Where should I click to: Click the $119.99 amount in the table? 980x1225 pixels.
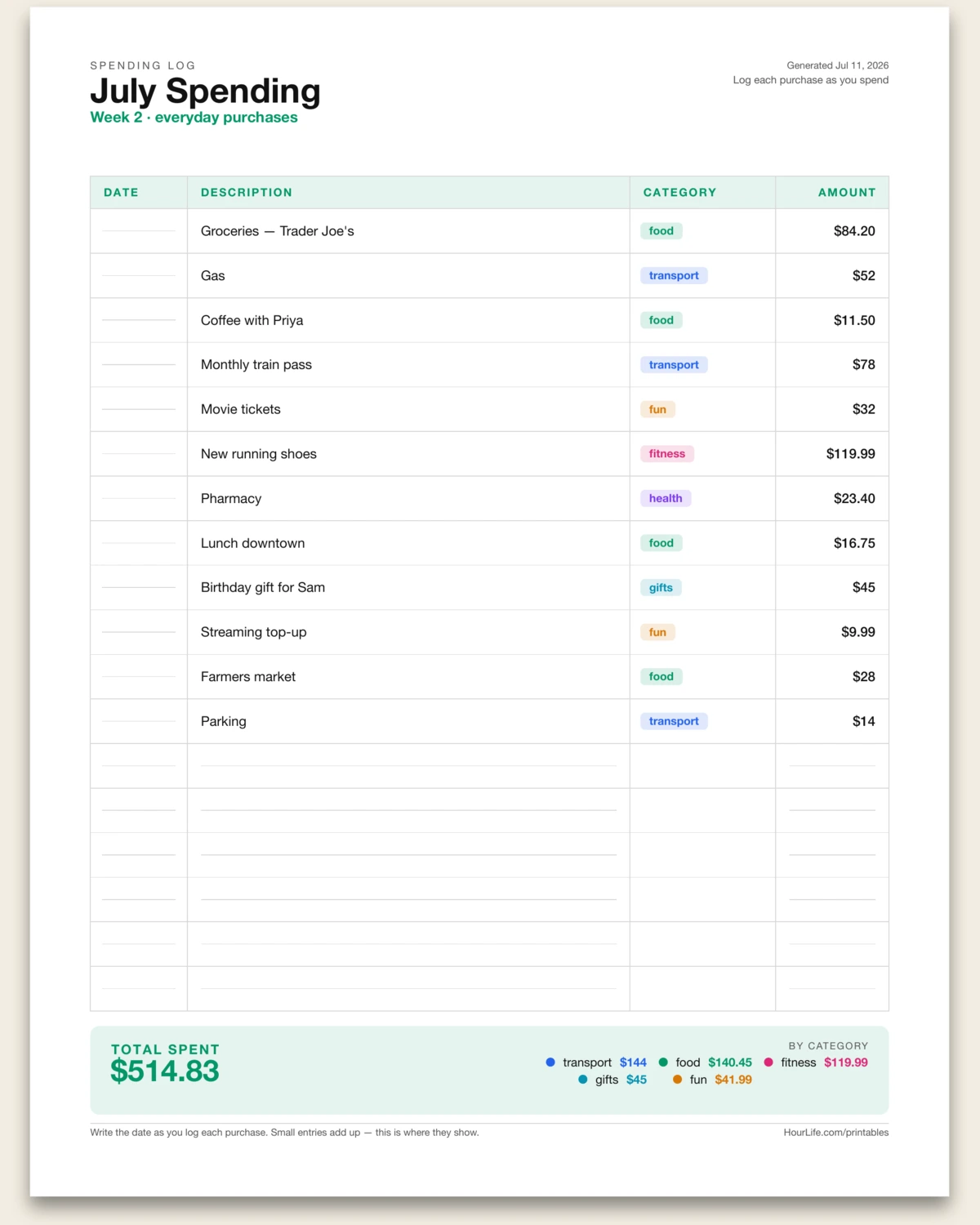click(x=850, y=454)
